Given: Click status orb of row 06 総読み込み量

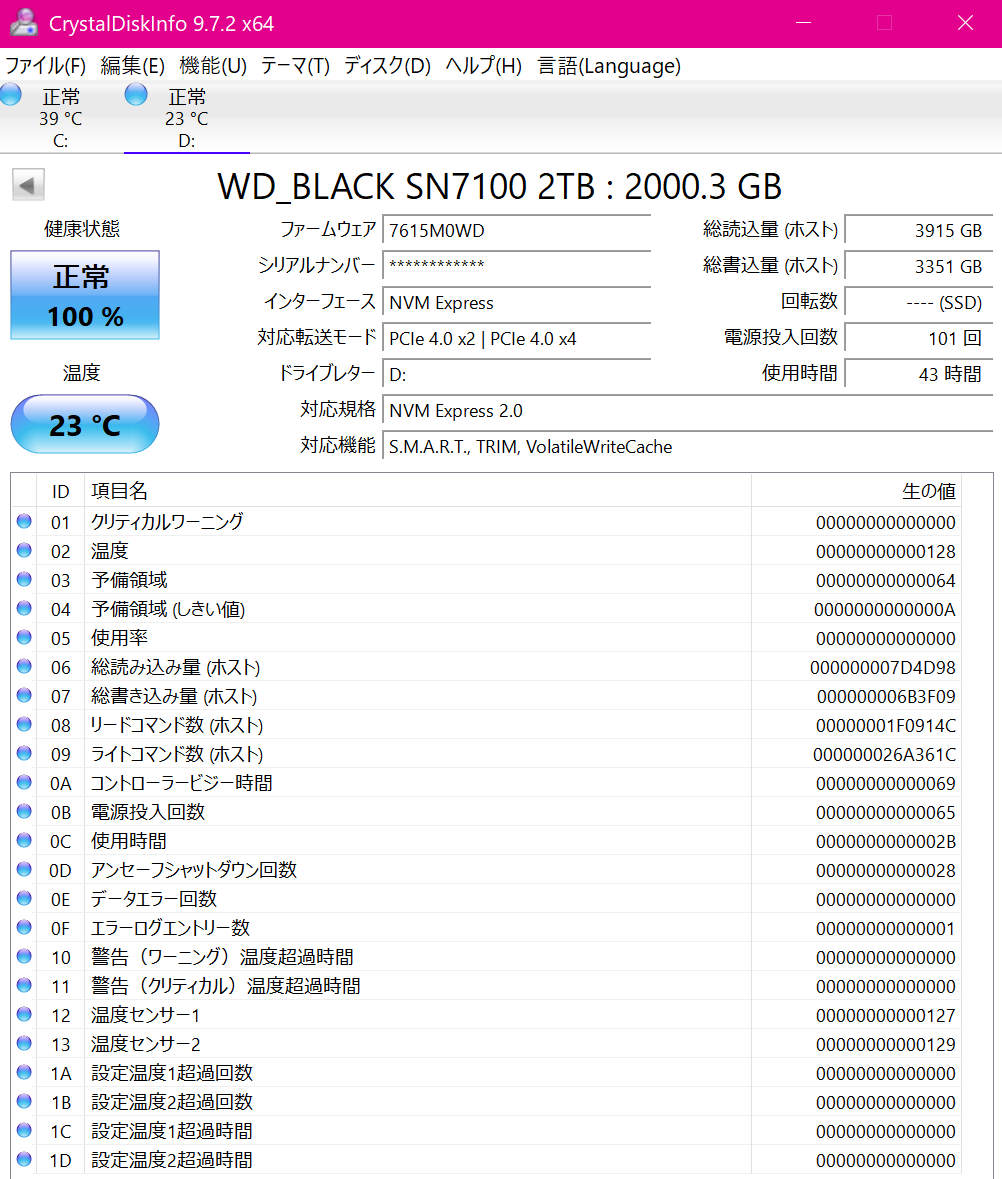Looking at the screenshot, I should (24, 666).
